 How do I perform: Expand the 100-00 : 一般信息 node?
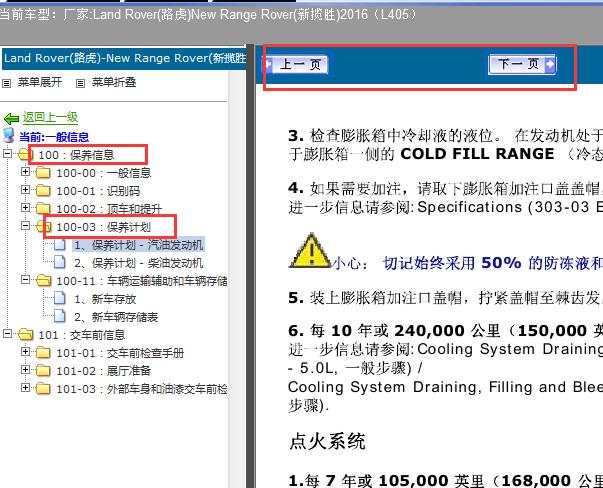(x=25, y=172)
